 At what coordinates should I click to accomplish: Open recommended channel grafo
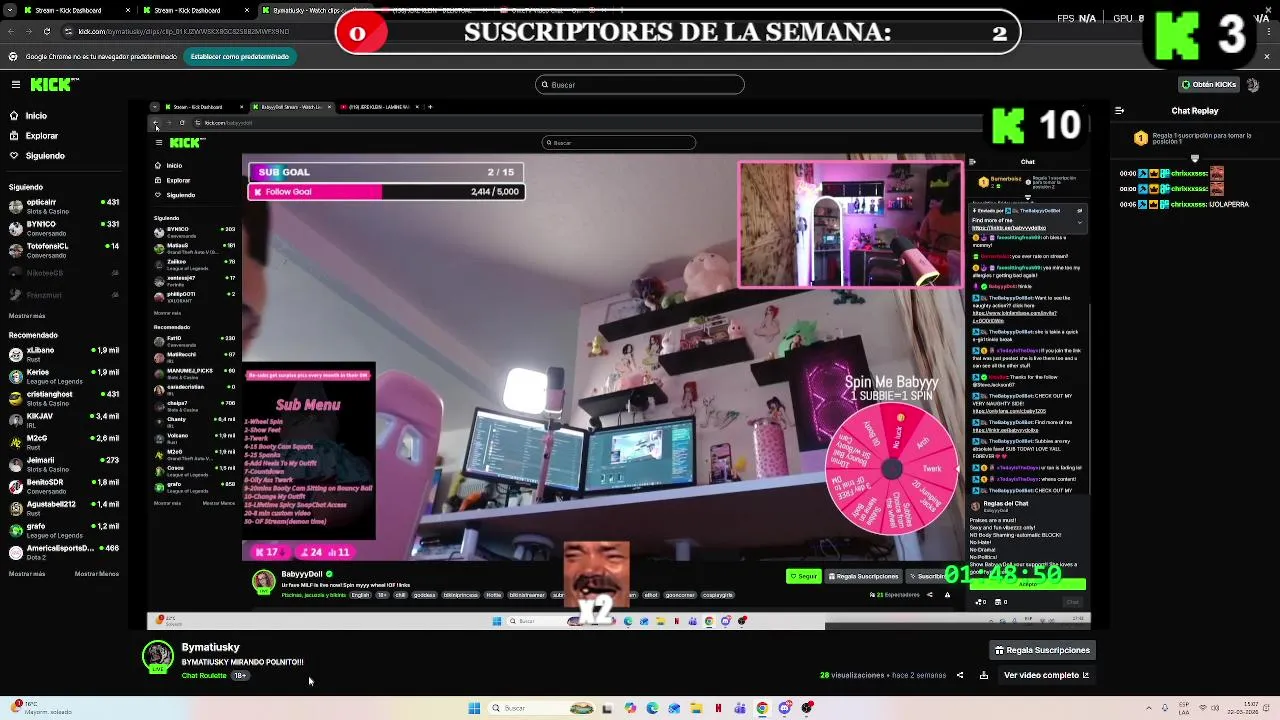pyautogui.click(x=64, y=530)
